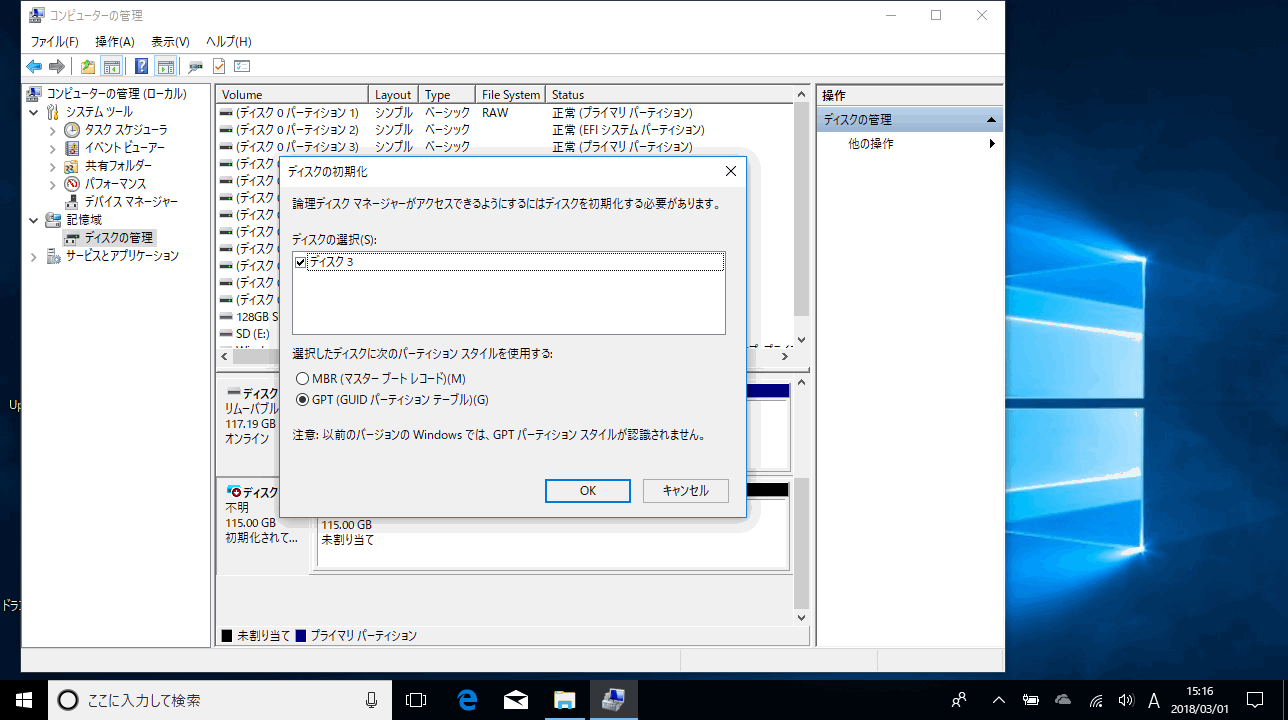Click the blue Help question mark icon
The image size is (1288, 720).
(x=141, y=67)
